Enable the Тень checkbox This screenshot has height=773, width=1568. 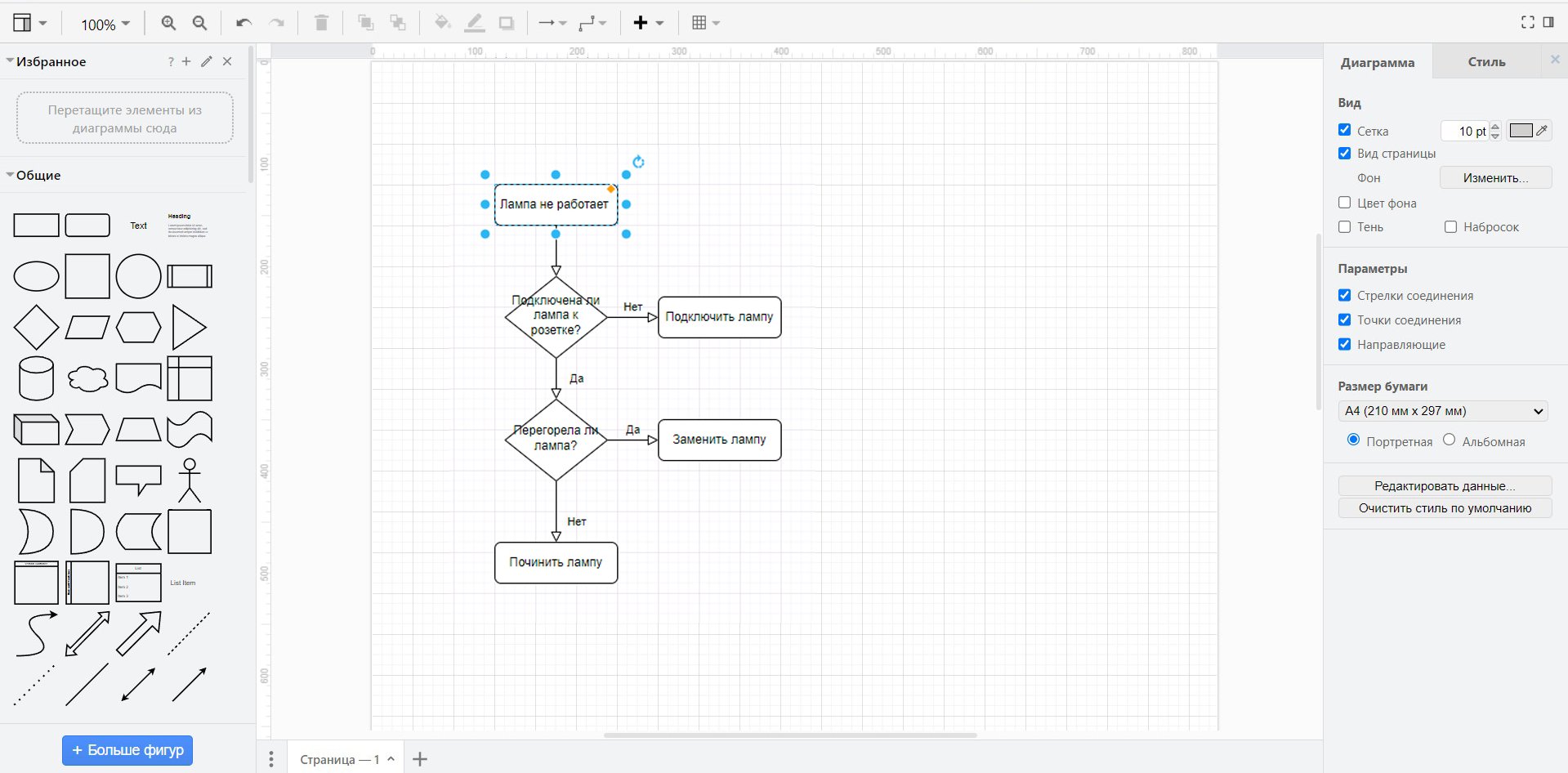pyautogui.click(x=1344, y=226)
